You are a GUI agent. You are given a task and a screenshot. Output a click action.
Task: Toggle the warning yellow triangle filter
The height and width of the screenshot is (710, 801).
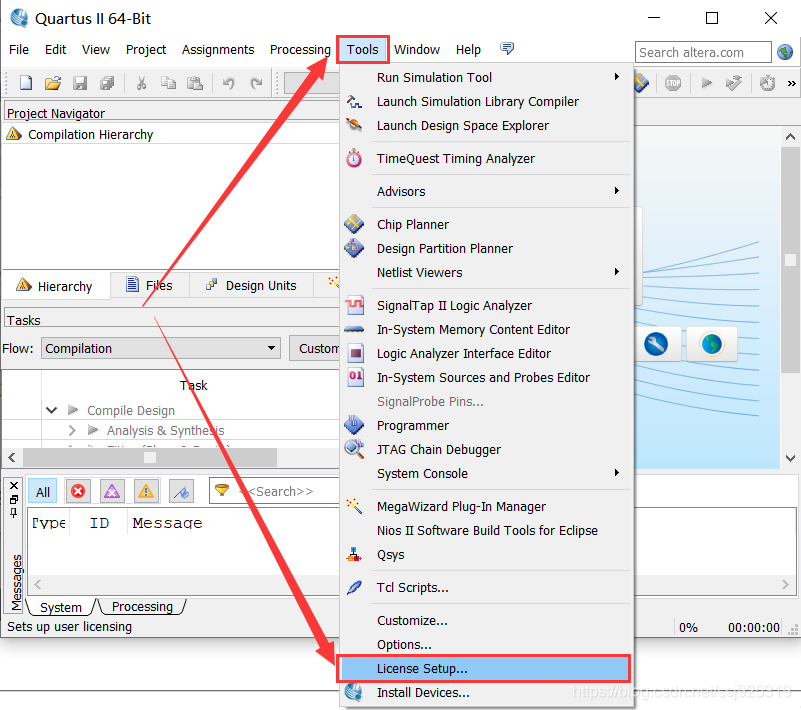tap(146, 491)
